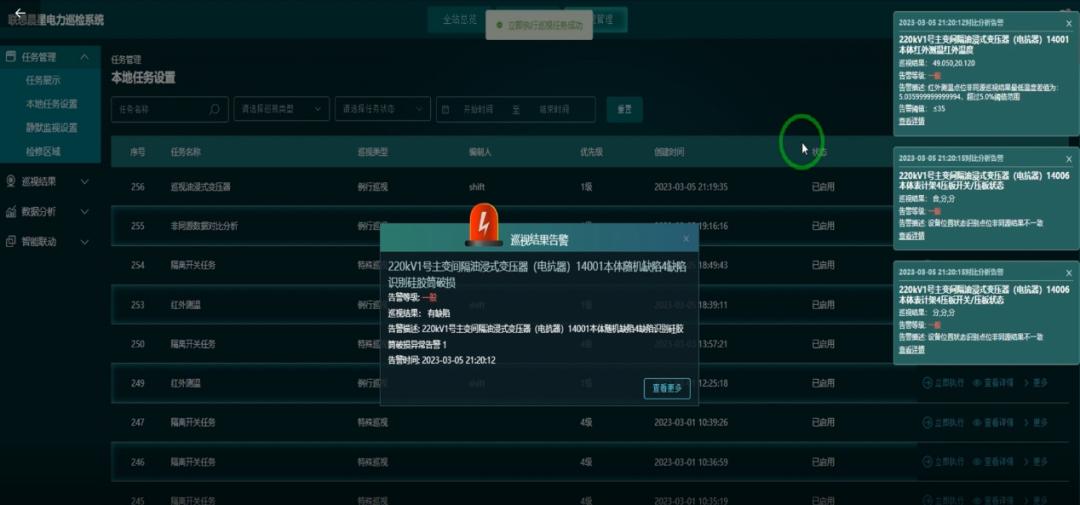This screenshot has width=1080, height=505.
Task: Expand the 数据分析 menu chevron
Action: pyautogui.click(x=84, y=212)
